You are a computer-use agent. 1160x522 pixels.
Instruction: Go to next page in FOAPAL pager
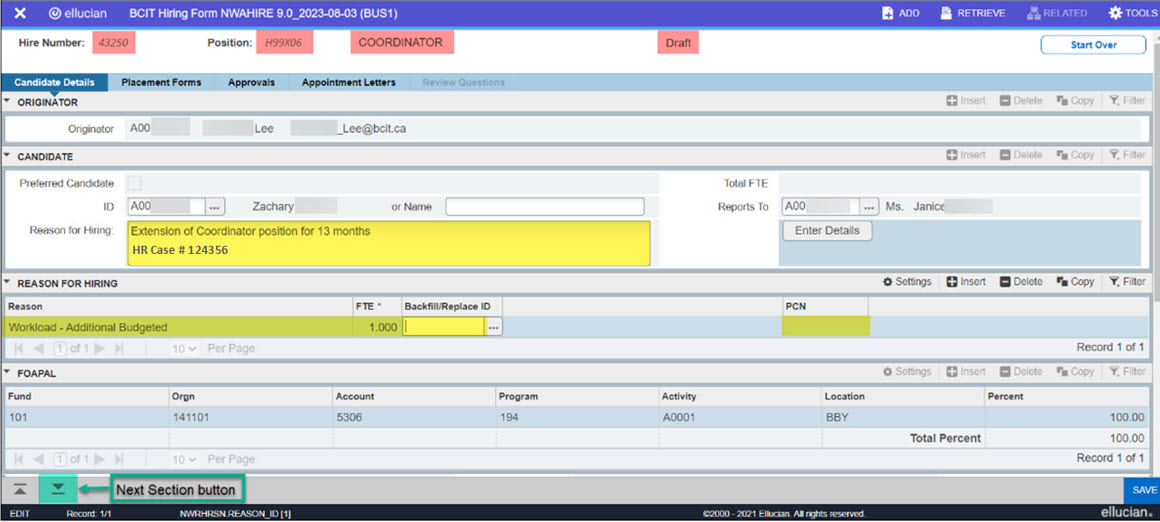98,459
